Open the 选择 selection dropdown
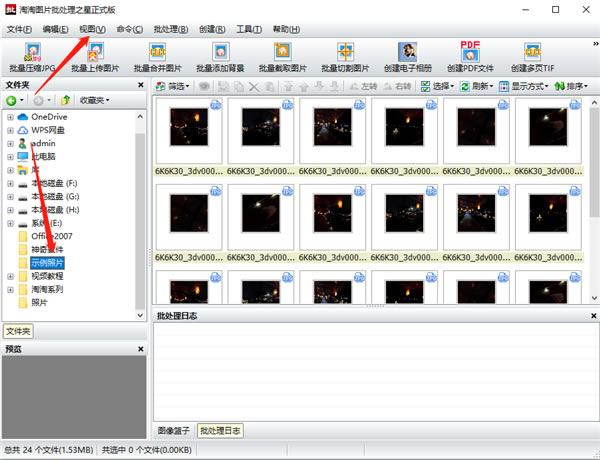600x460 pixels. pyautogui.click(x=437, y=86)
